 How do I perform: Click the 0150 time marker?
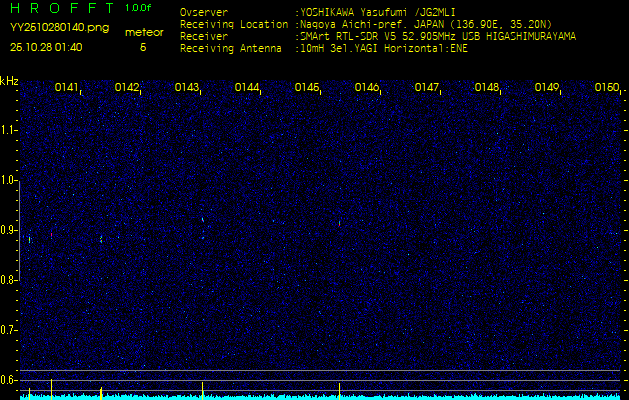[607, 88]
